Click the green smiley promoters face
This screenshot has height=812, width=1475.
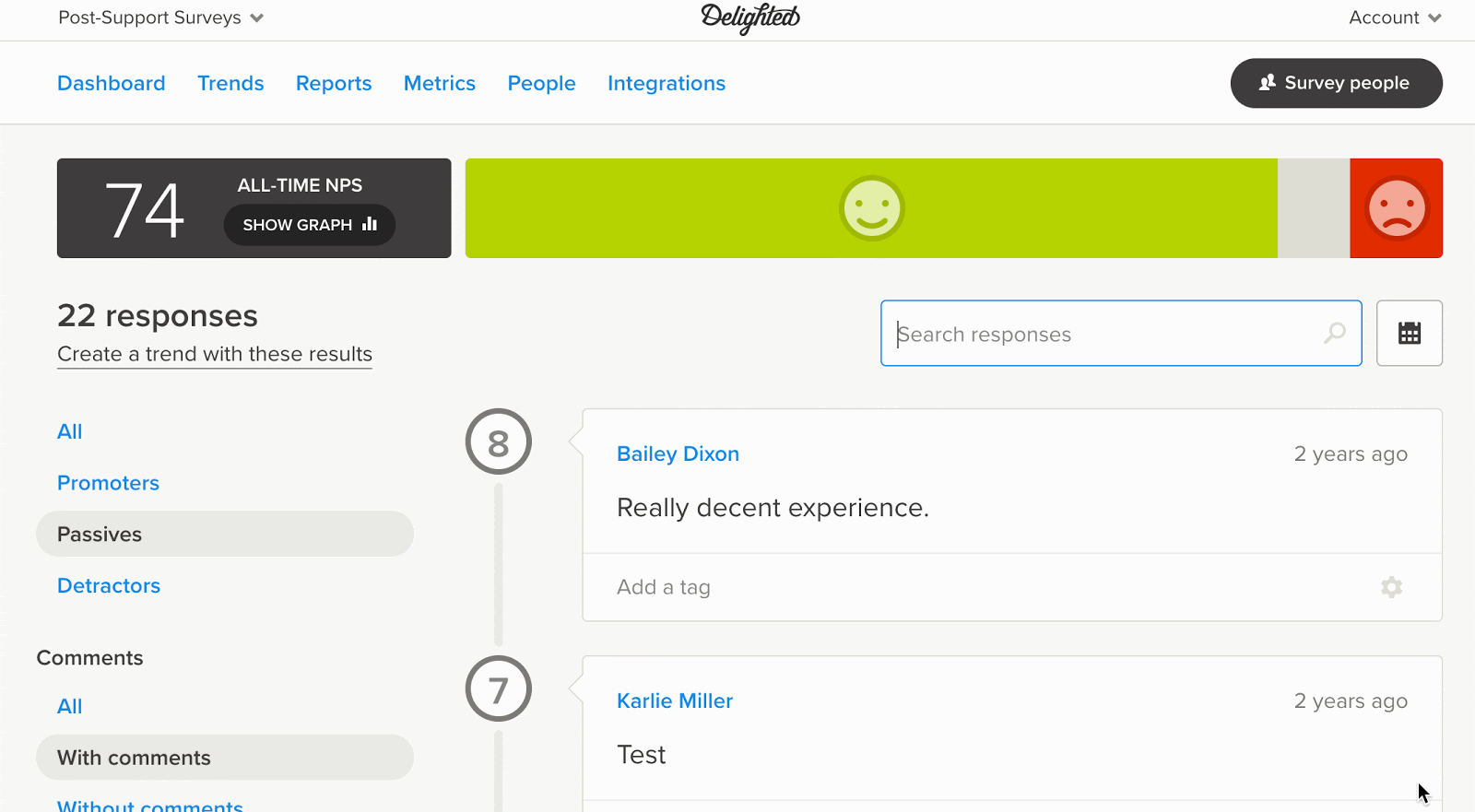tap(871, 208)
